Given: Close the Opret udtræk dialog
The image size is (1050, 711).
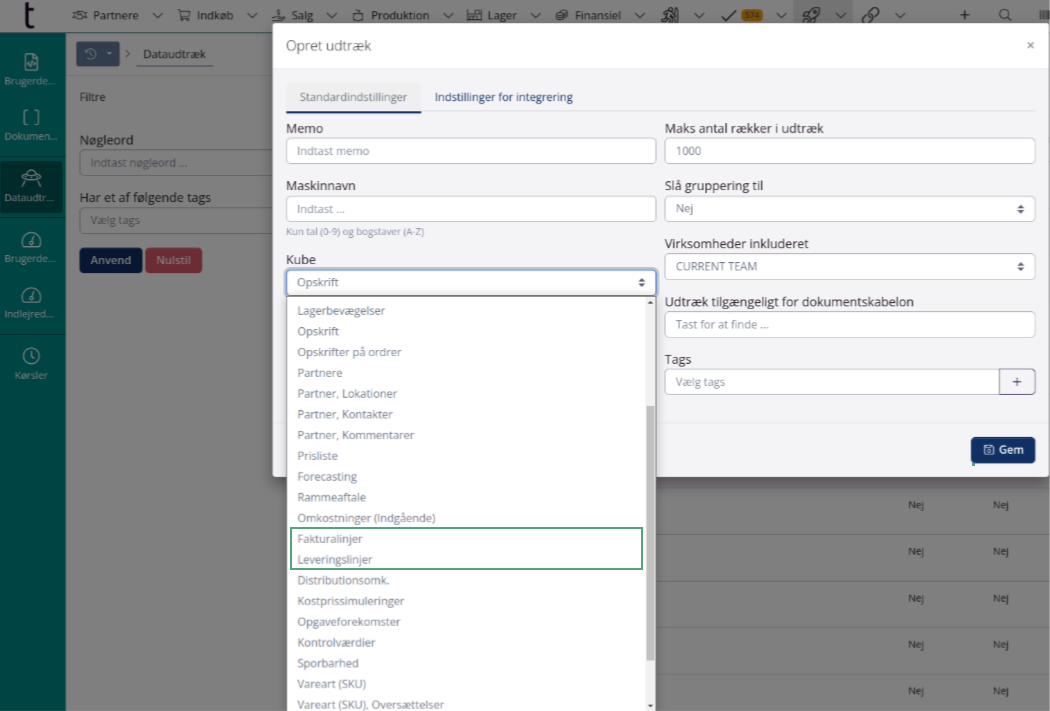Looking at the screenshot, I should pyautogui.click(x=1030, y=46).
